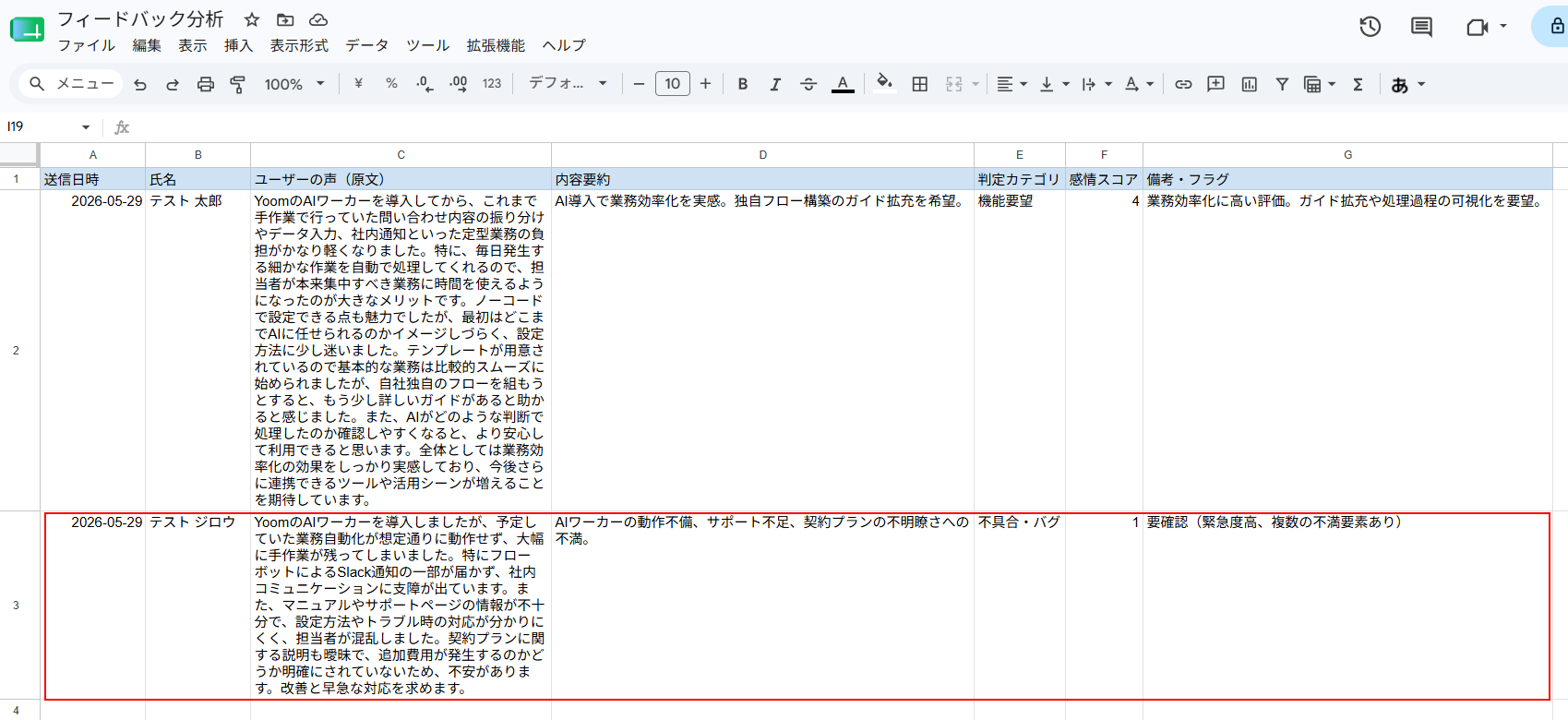Decrease decimal places

425,84
